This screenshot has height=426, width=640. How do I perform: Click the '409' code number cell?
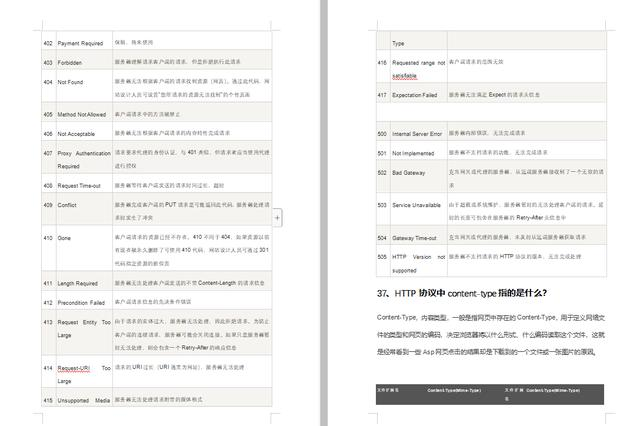click(49, 209)
